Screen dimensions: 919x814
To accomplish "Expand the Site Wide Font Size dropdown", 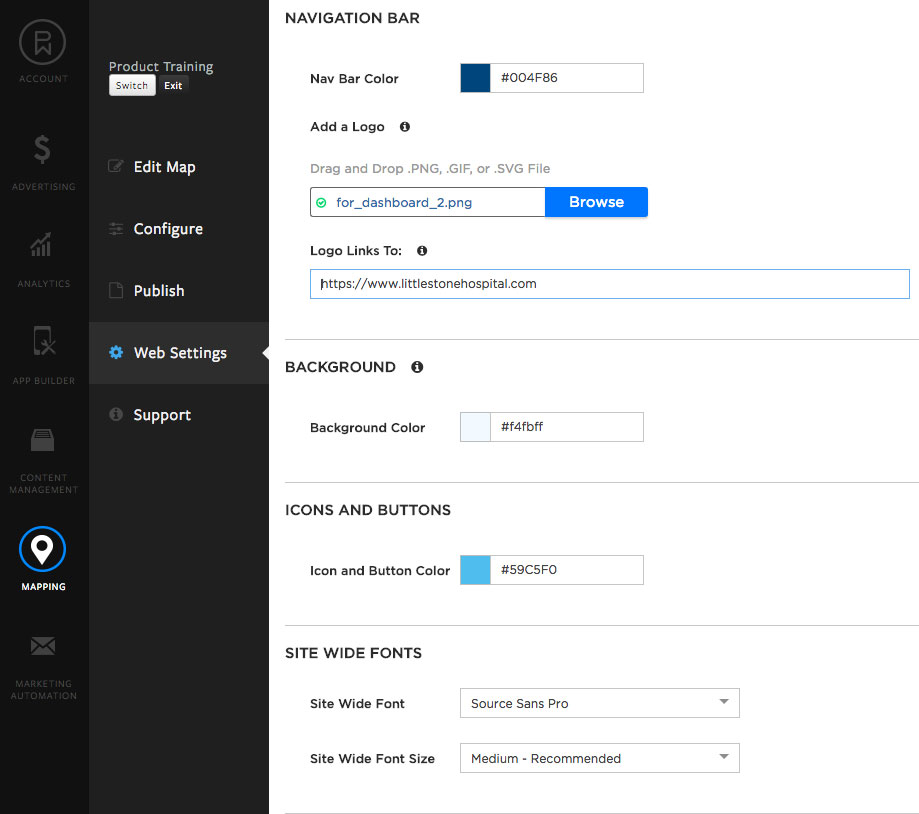I will 599,758.
